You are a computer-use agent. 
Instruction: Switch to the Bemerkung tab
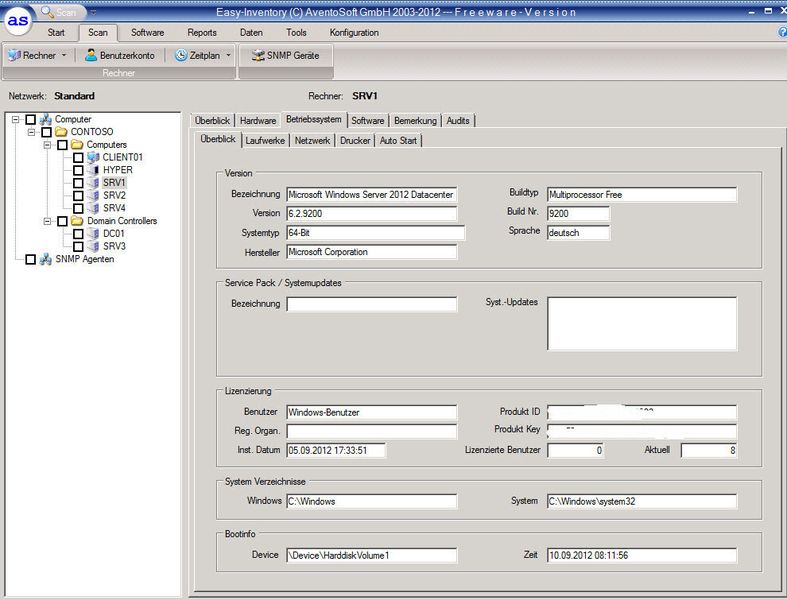pos(416,121)
